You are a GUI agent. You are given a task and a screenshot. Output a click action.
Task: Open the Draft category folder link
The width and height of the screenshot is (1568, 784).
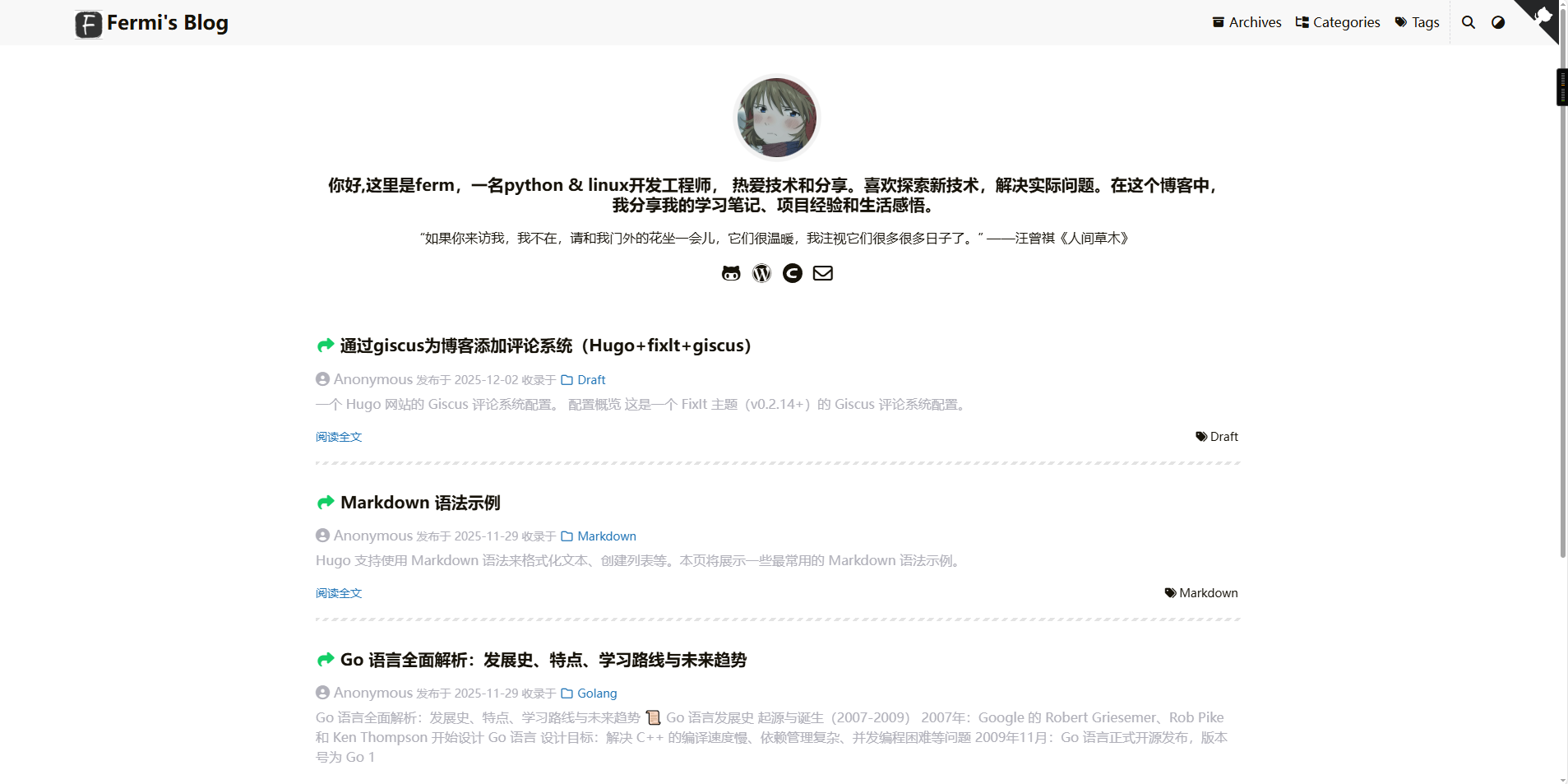pyautogui.click(x=590, y=380)
